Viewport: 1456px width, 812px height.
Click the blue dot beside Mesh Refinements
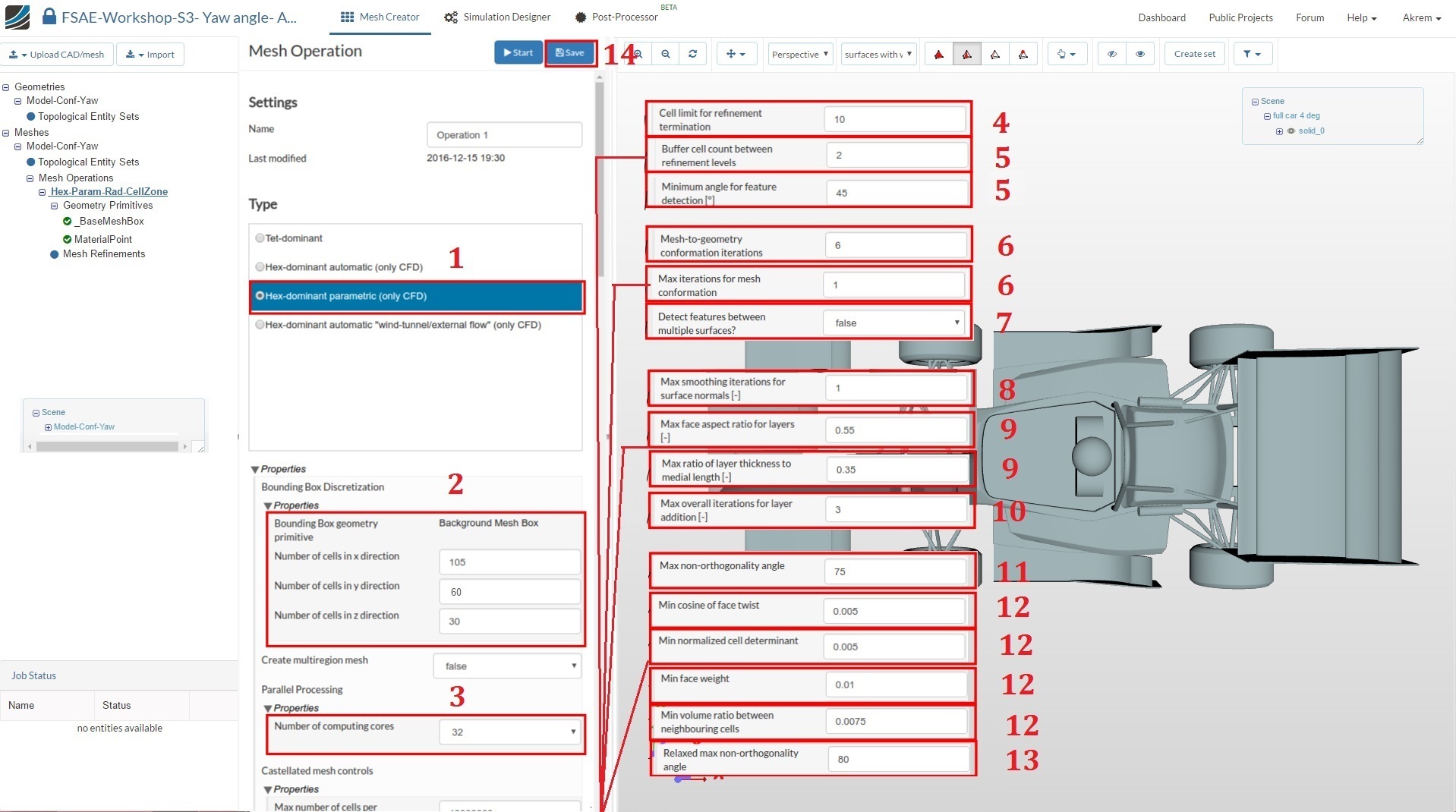(55, 254)
